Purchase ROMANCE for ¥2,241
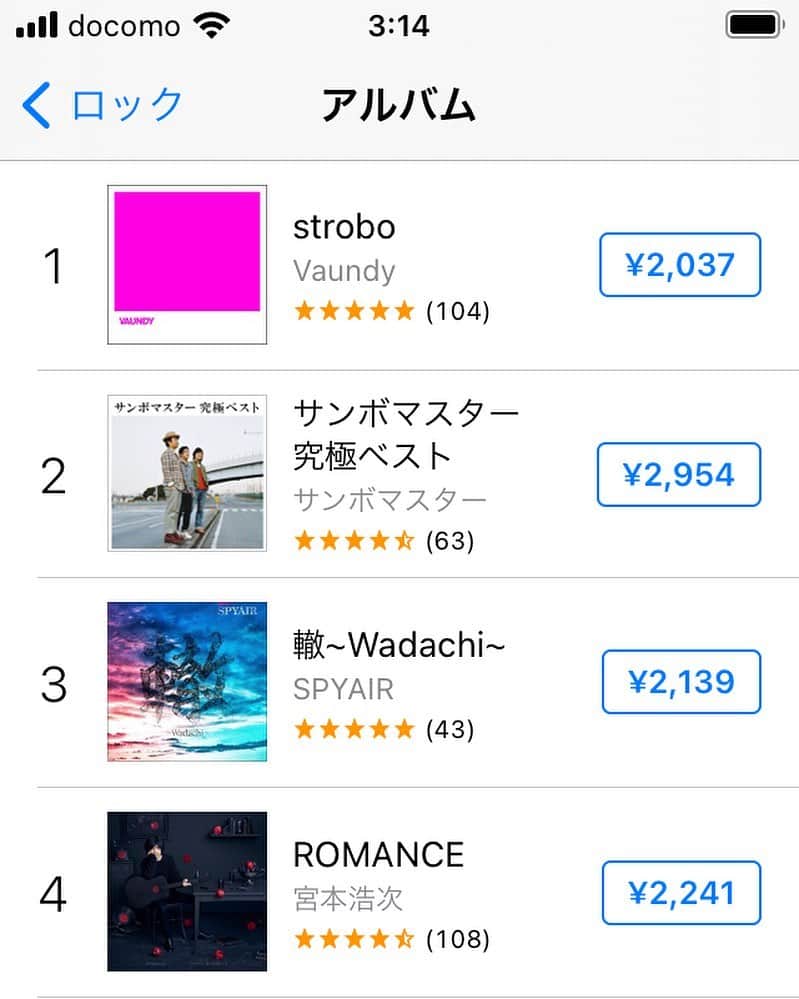Viewport: 799px width, 999px height. pyautogui.click(x=681, y=893)
